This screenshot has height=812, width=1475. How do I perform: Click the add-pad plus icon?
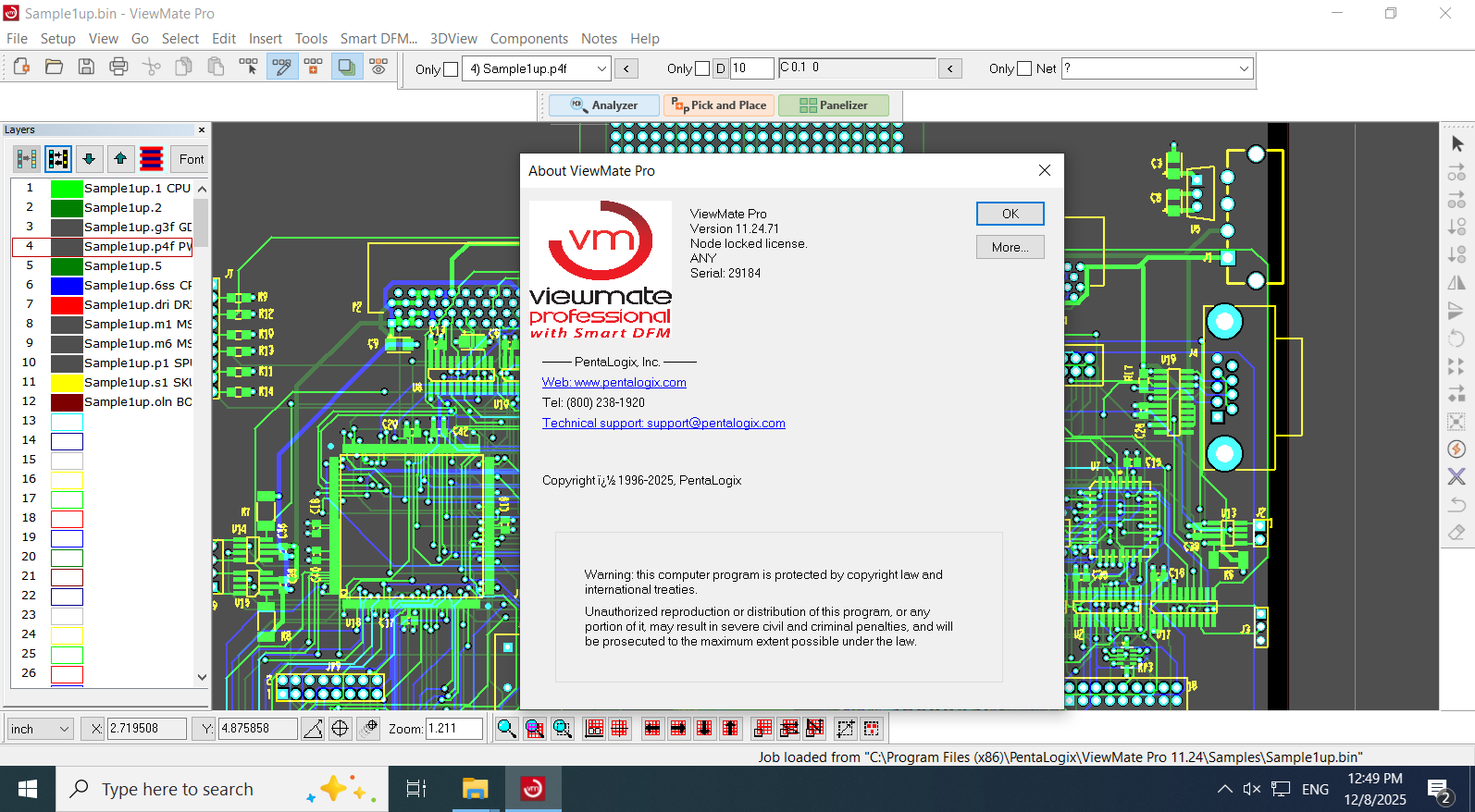tap(314, 67)
